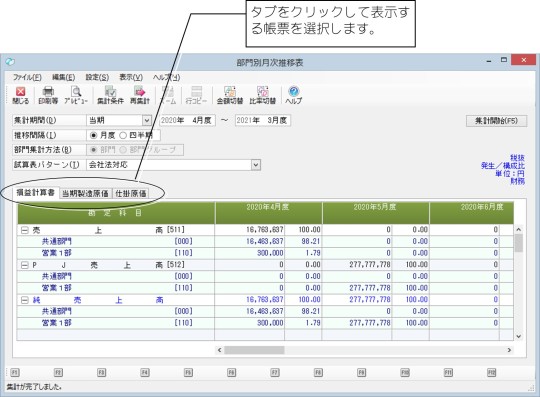Collapse the 売上高 [511] row
Screen dimensions: 540x397
click(24, 230)
